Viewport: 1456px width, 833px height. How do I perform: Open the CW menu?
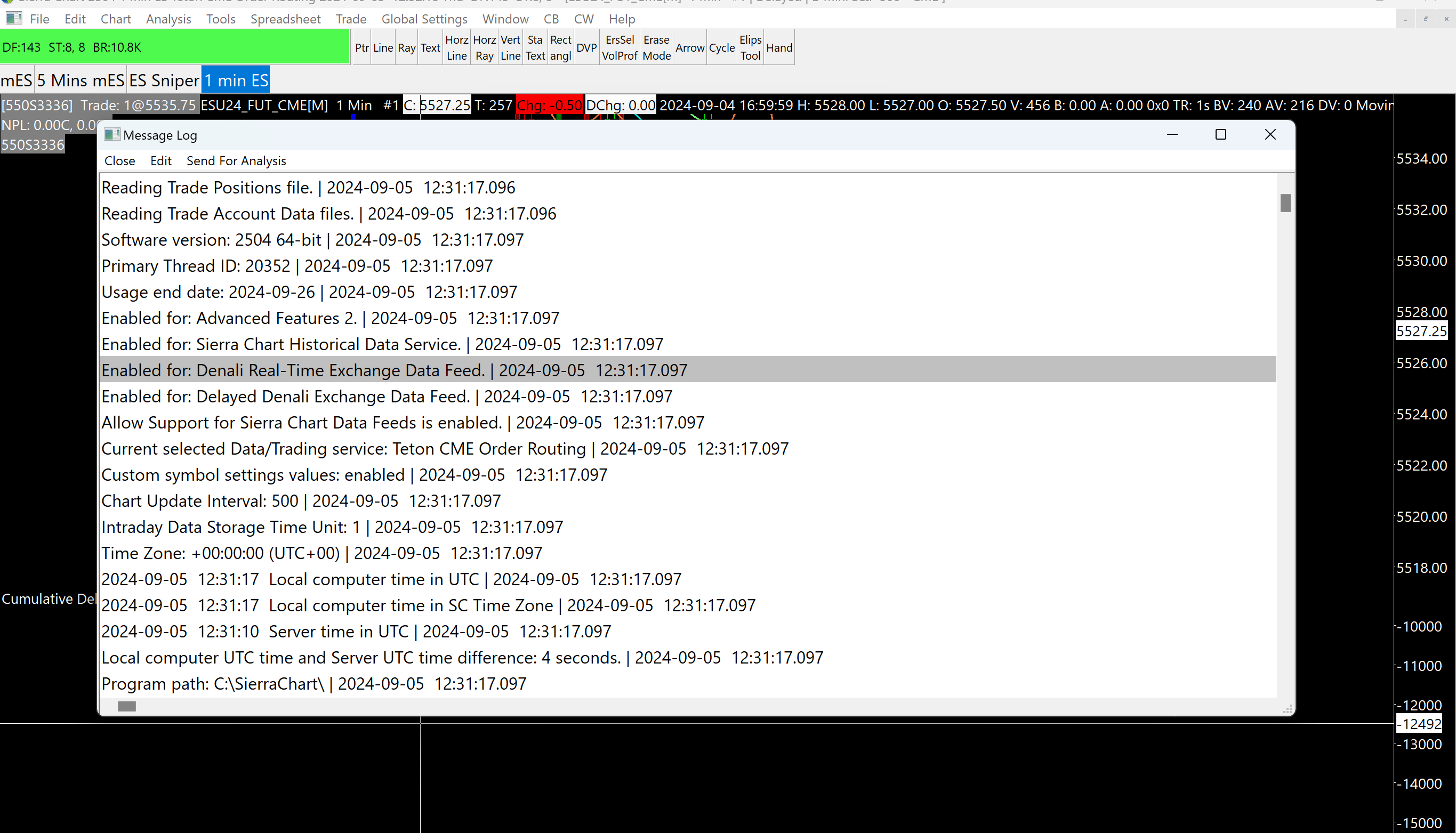584,19
